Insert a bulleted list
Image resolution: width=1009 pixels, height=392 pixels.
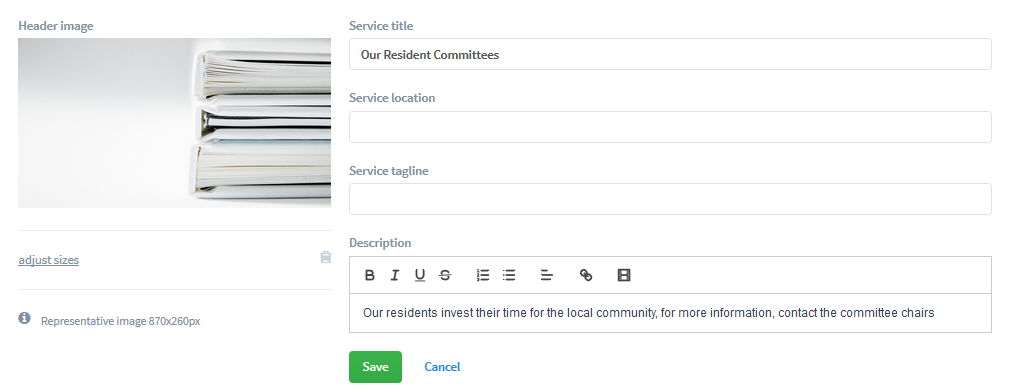pos(508,275)
